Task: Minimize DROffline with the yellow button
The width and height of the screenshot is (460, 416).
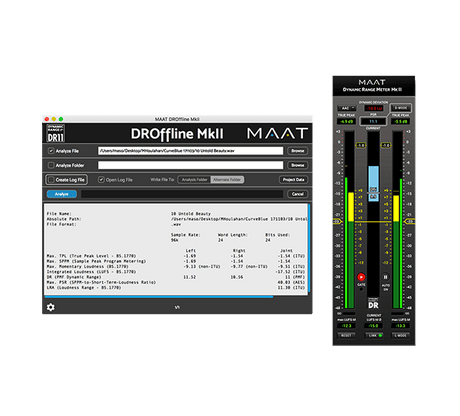Action: coord(54,119)
